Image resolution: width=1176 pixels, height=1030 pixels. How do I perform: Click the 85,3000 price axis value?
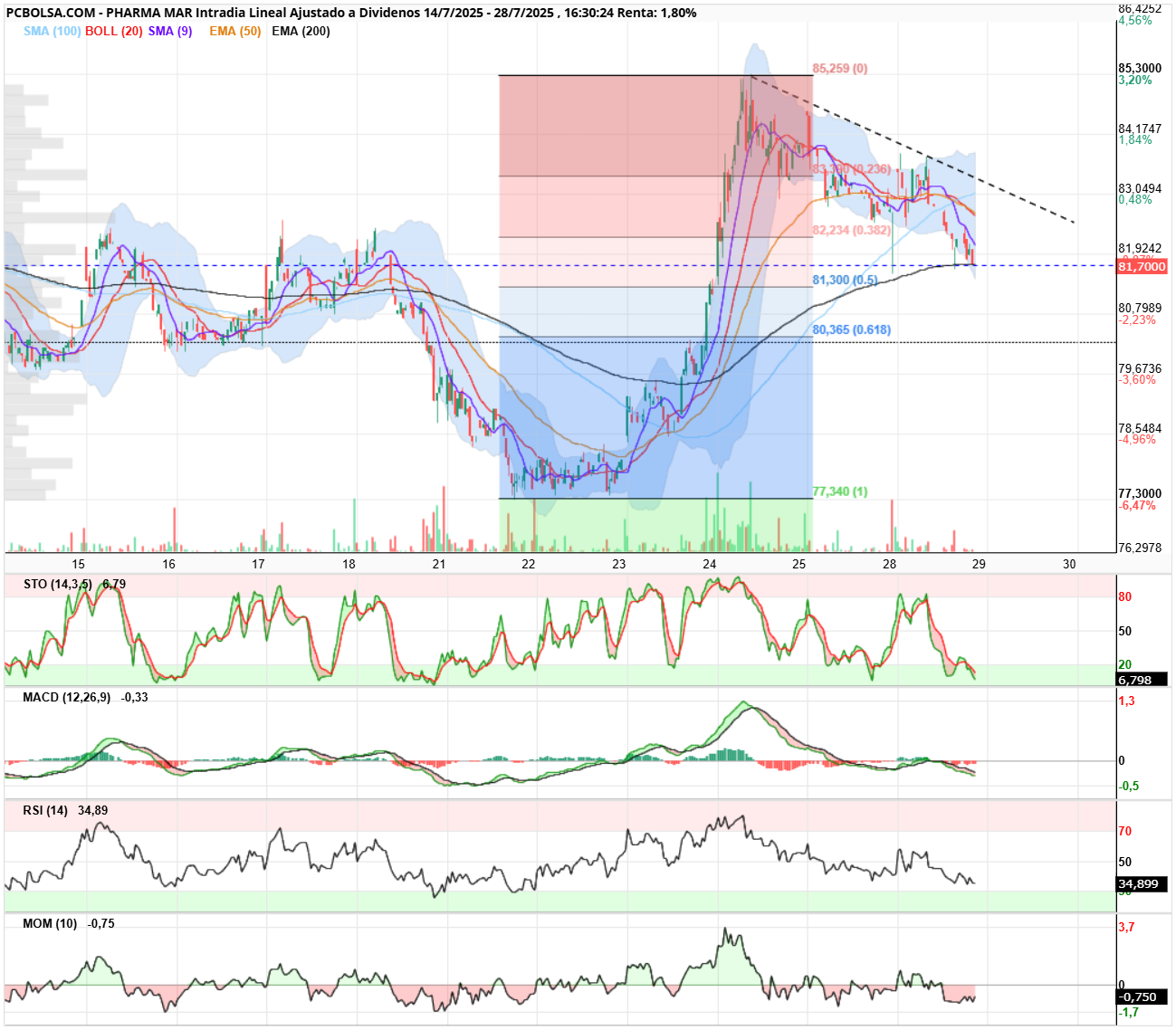pos(1140,68)
